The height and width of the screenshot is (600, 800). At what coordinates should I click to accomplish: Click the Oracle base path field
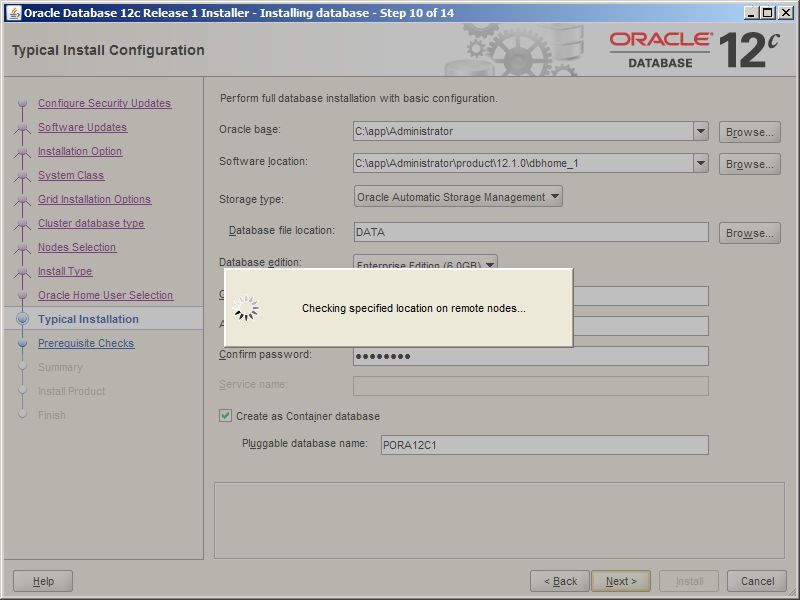tap(523, 131)
